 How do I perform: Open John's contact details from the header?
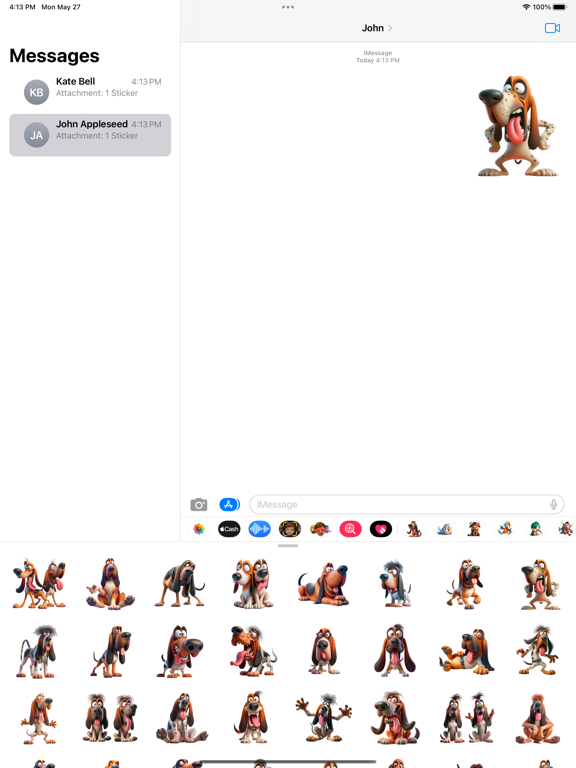(x=377, y=28)
